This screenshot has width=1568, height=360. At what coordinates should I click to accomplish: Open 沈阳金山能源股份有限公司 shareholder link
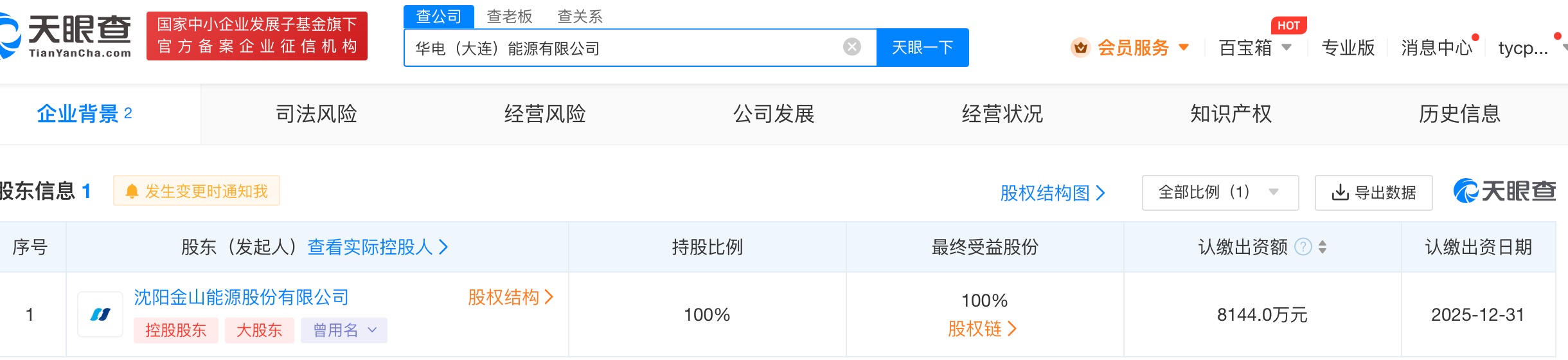pyautogui.click(x=242, y=297)
